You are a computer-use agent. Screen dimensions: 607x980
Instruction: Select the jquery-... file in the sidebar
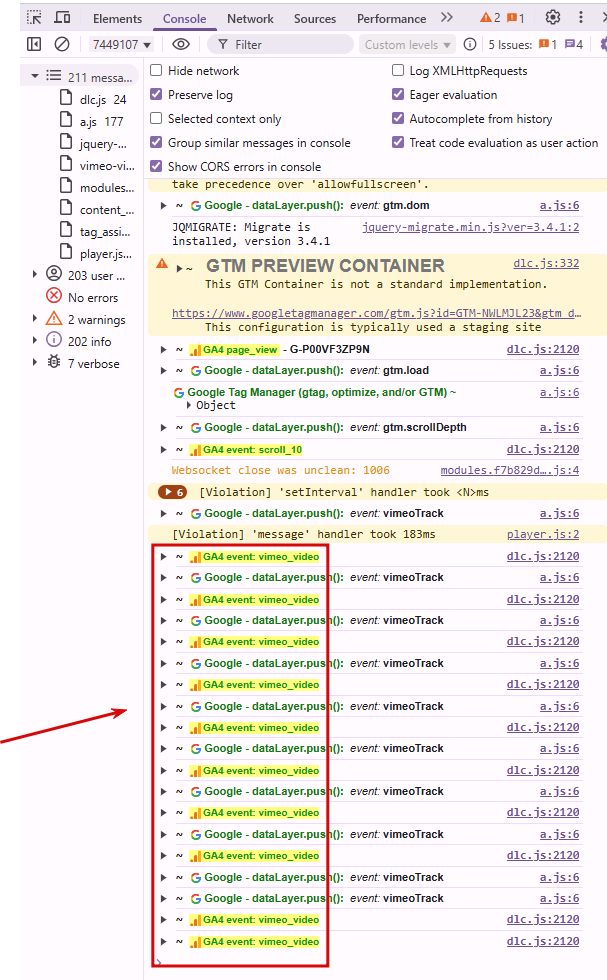click(x=94, y=143)
